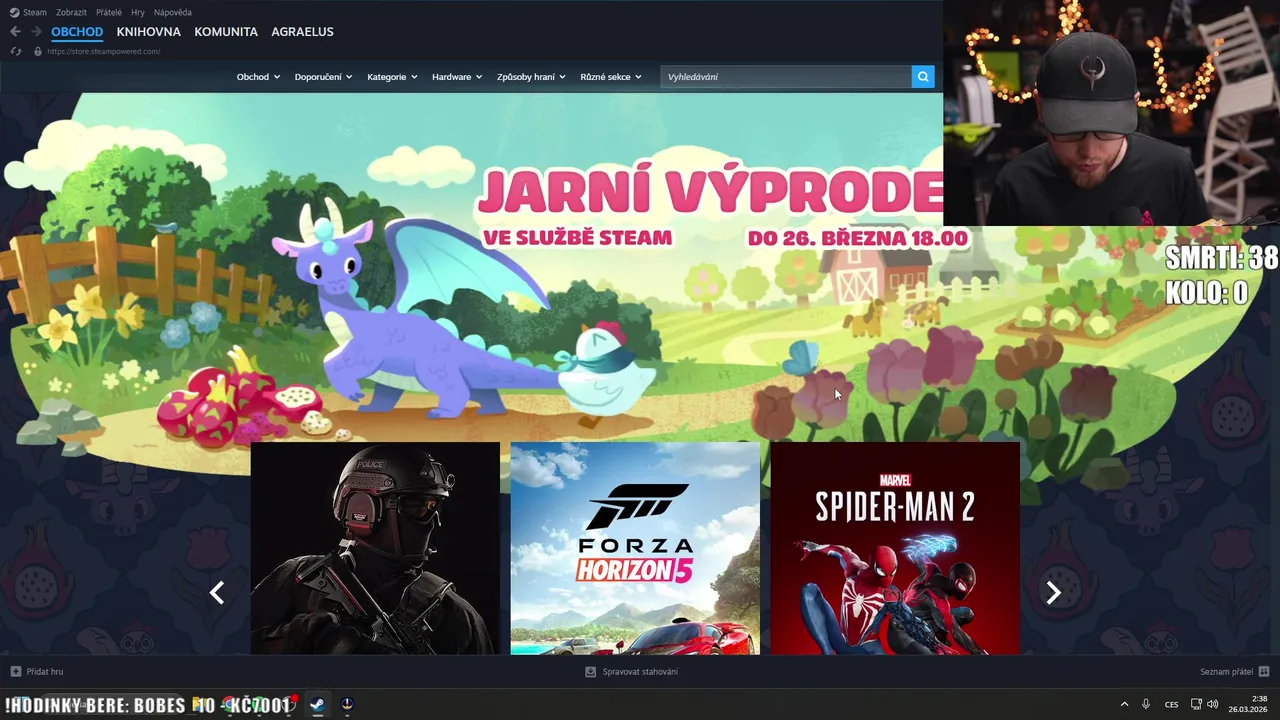1280x720 pixels.
Task: Open the taskbar clock and date
Action: point(1250,704)
